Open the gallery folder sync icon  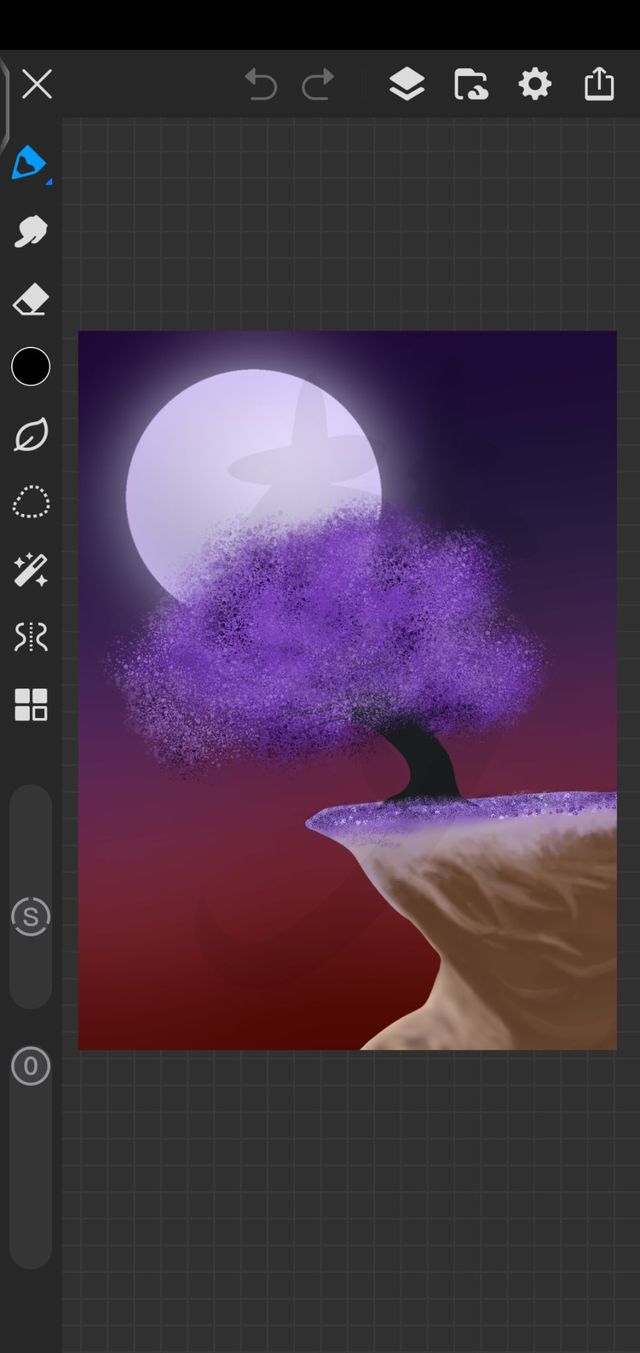pos(471,84)
